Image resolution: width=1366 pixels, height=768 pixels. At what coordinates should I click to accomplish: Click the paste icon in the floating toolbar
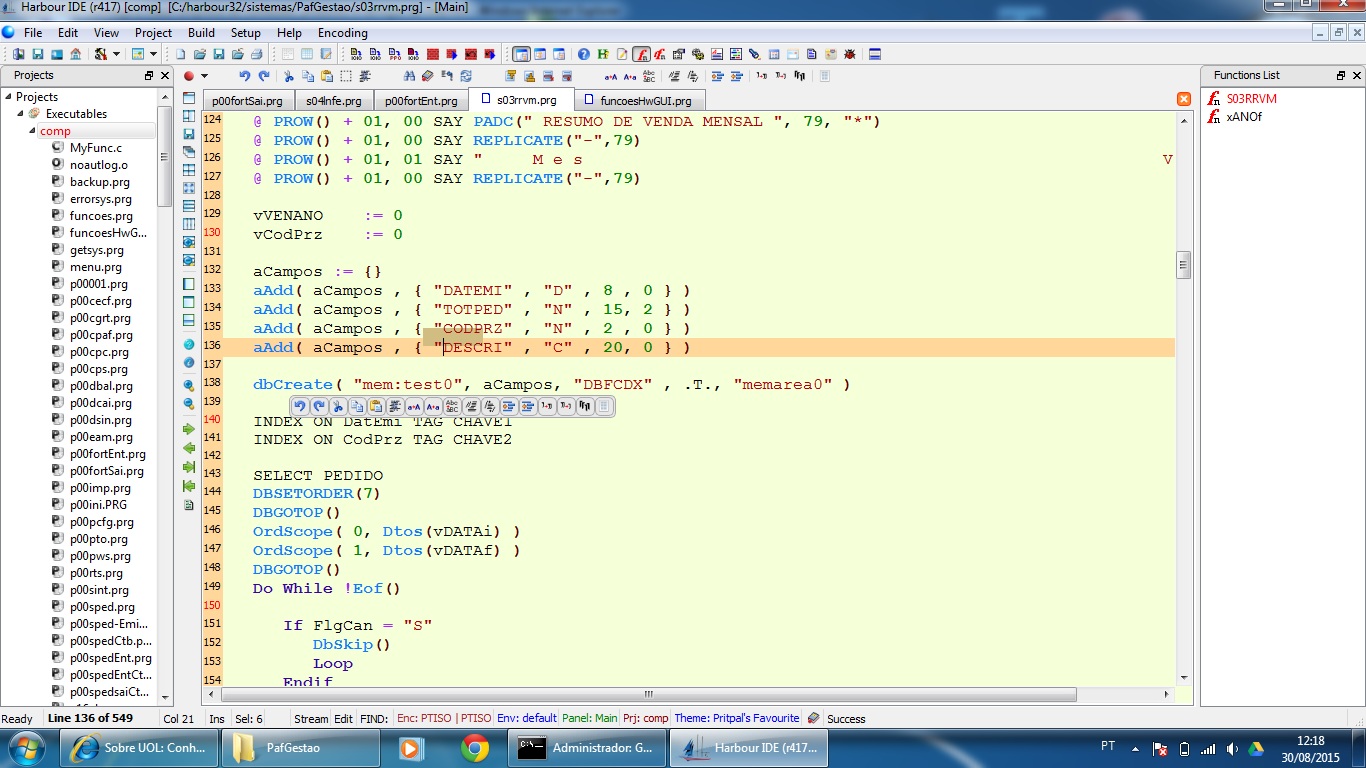pyautogui.click(x=376, y=406)
